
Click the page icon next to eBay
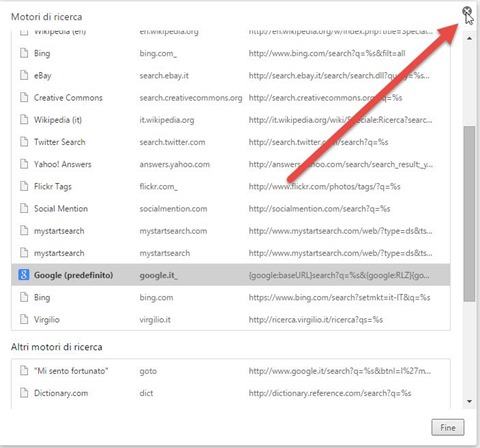24,75
